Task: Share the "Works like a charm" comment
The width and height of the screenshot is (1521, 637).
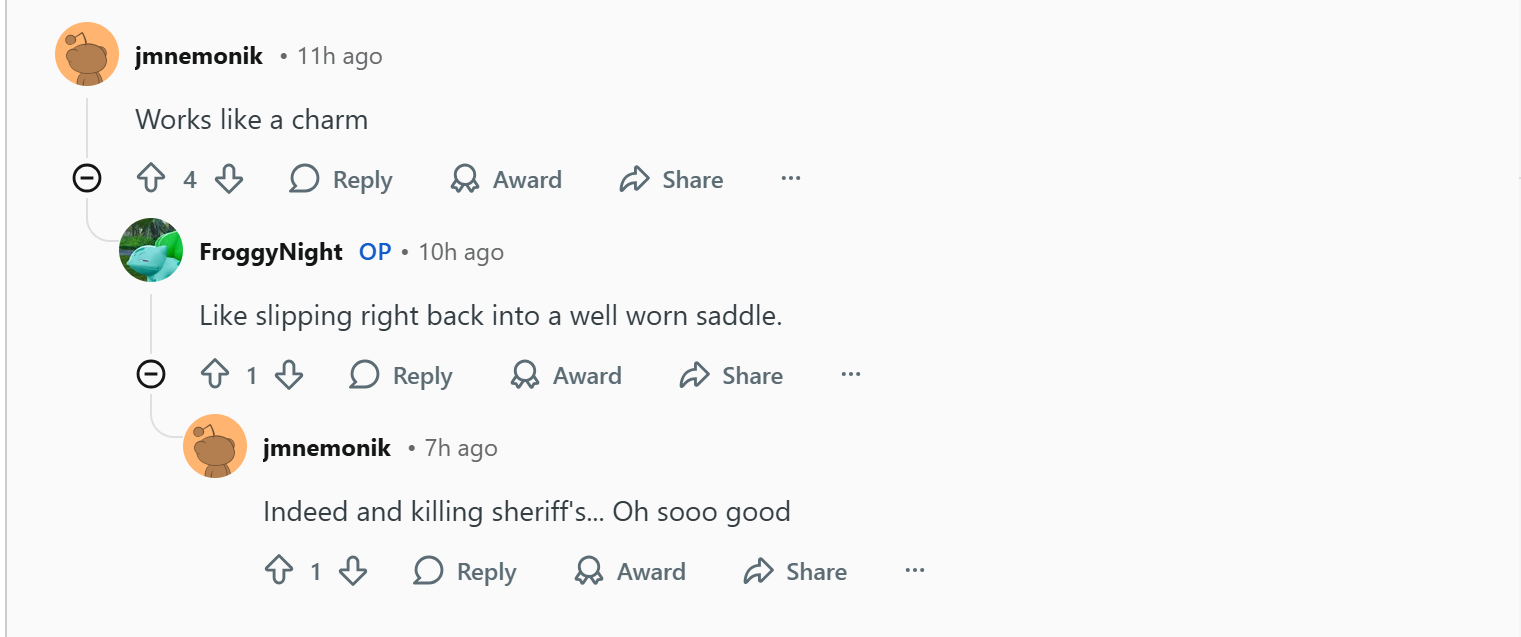Action: point(671,180)
